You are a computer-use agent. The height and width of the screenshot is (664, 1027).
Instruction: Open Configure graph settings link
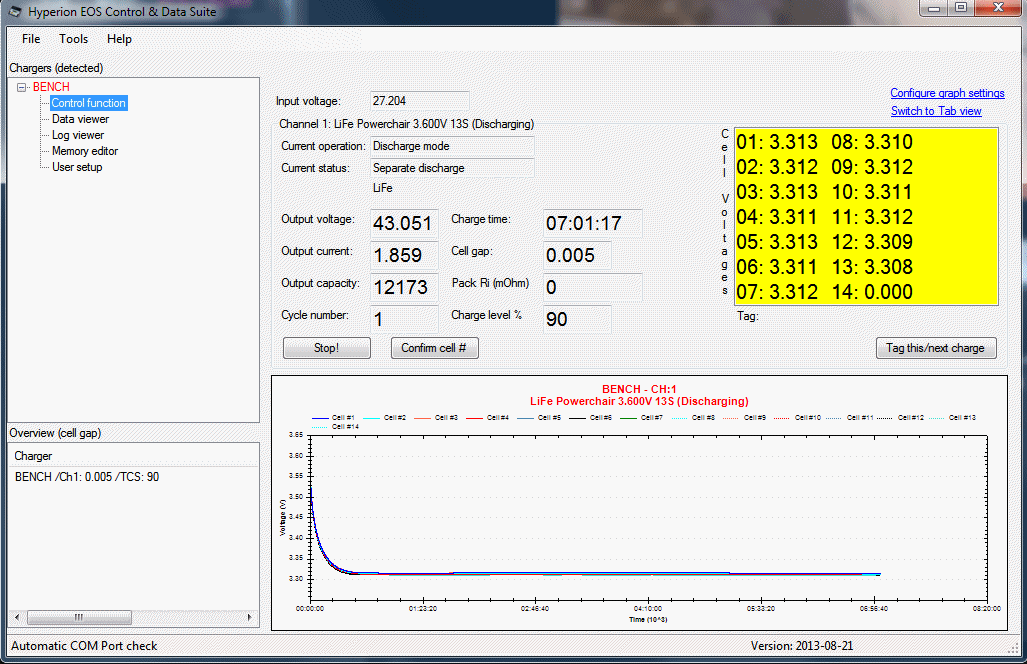tap(947, 93)
